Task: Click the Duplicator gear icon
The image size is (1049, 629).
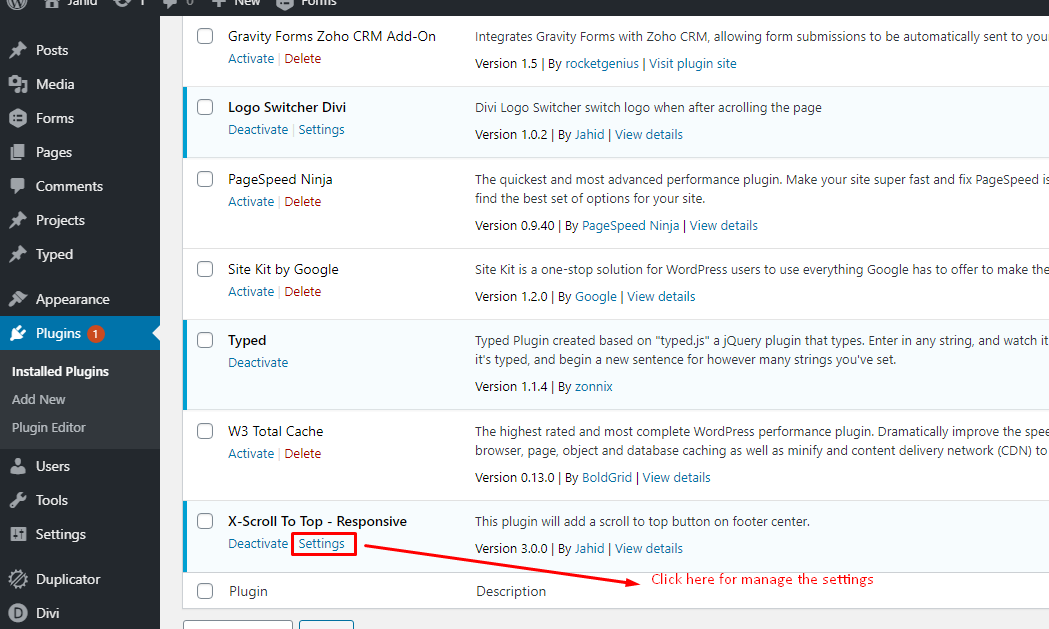Action: (x=18, y=579)
